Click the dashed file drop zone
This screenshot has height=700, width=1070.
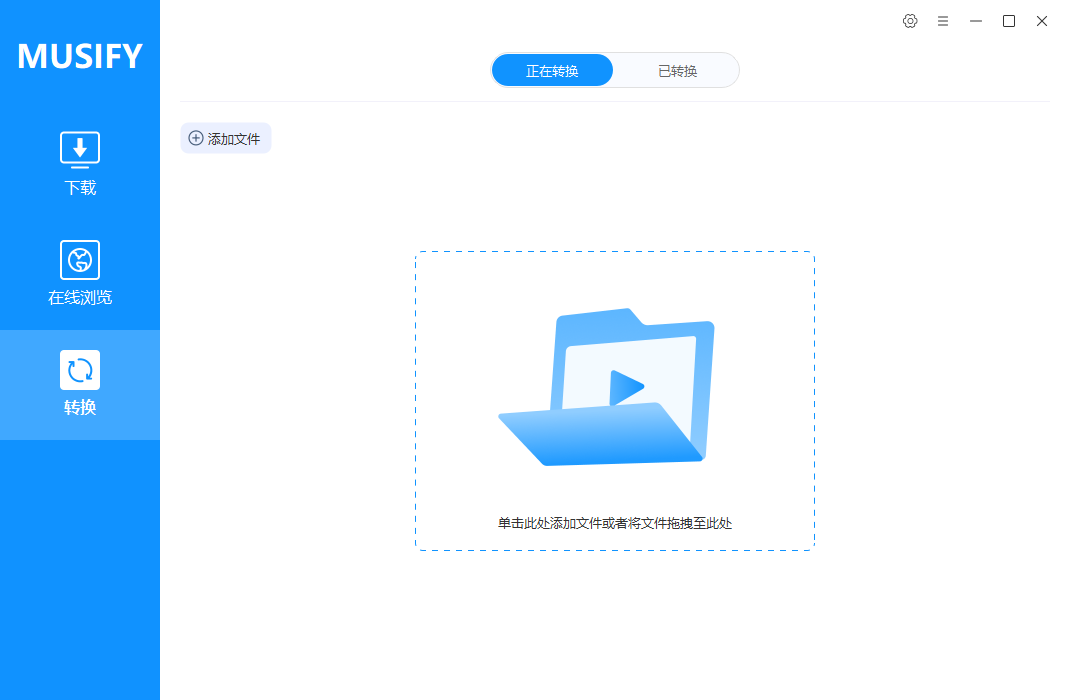pos(614,400)
